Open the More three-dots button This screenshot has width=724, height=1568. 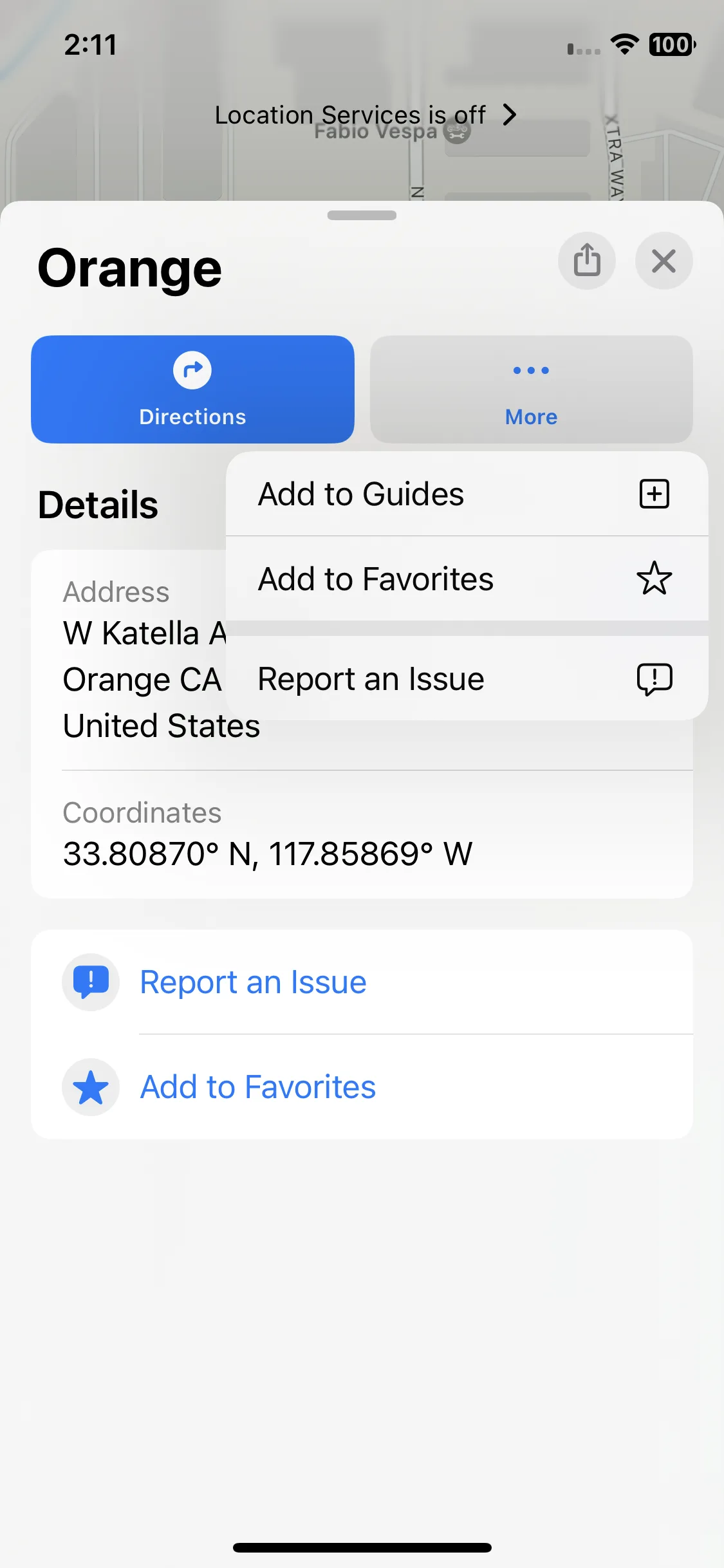(531, 389)
